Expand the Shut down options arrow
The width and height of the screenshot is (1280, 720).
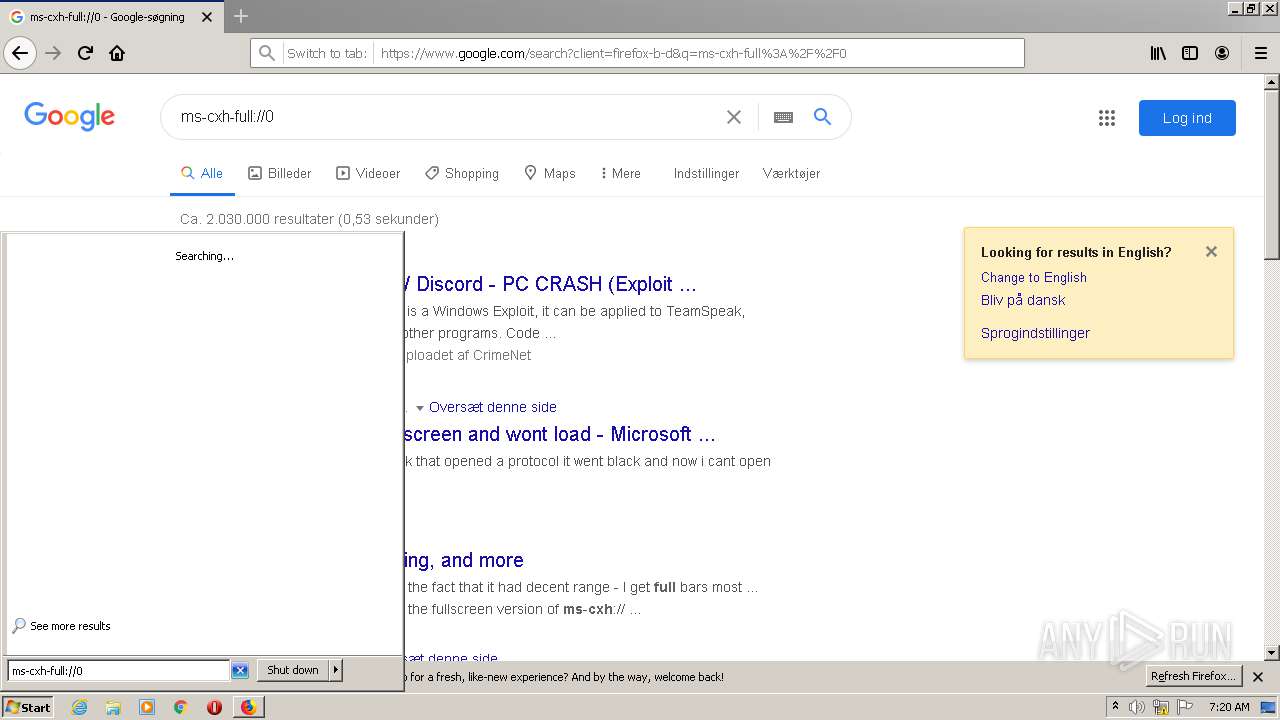[x=336, y=670]
